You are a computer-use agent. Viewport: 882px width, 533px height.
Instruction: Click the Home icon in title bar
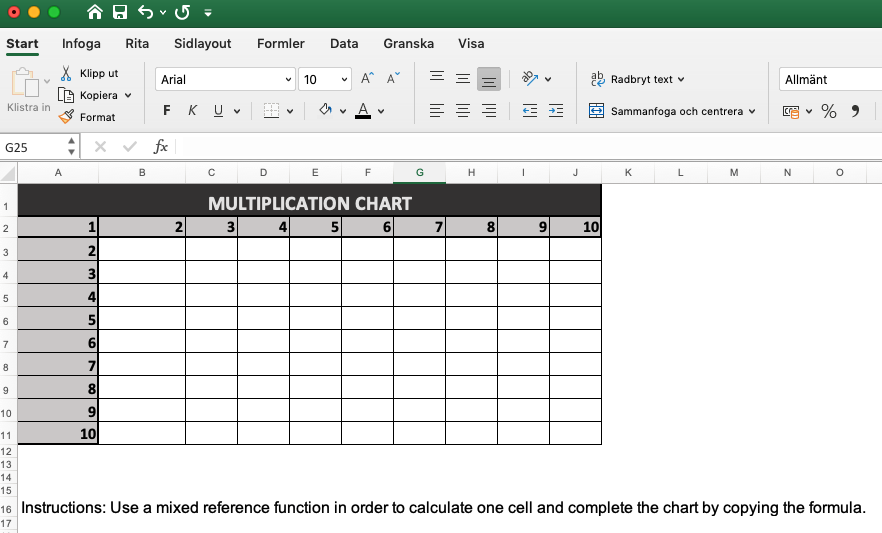(94, 12)
